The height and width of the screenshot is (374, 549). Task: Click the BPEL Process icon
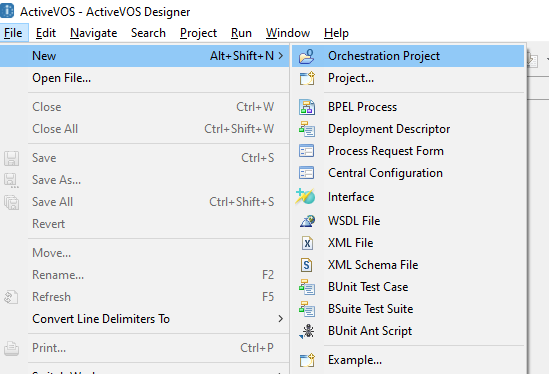point(307,107)
